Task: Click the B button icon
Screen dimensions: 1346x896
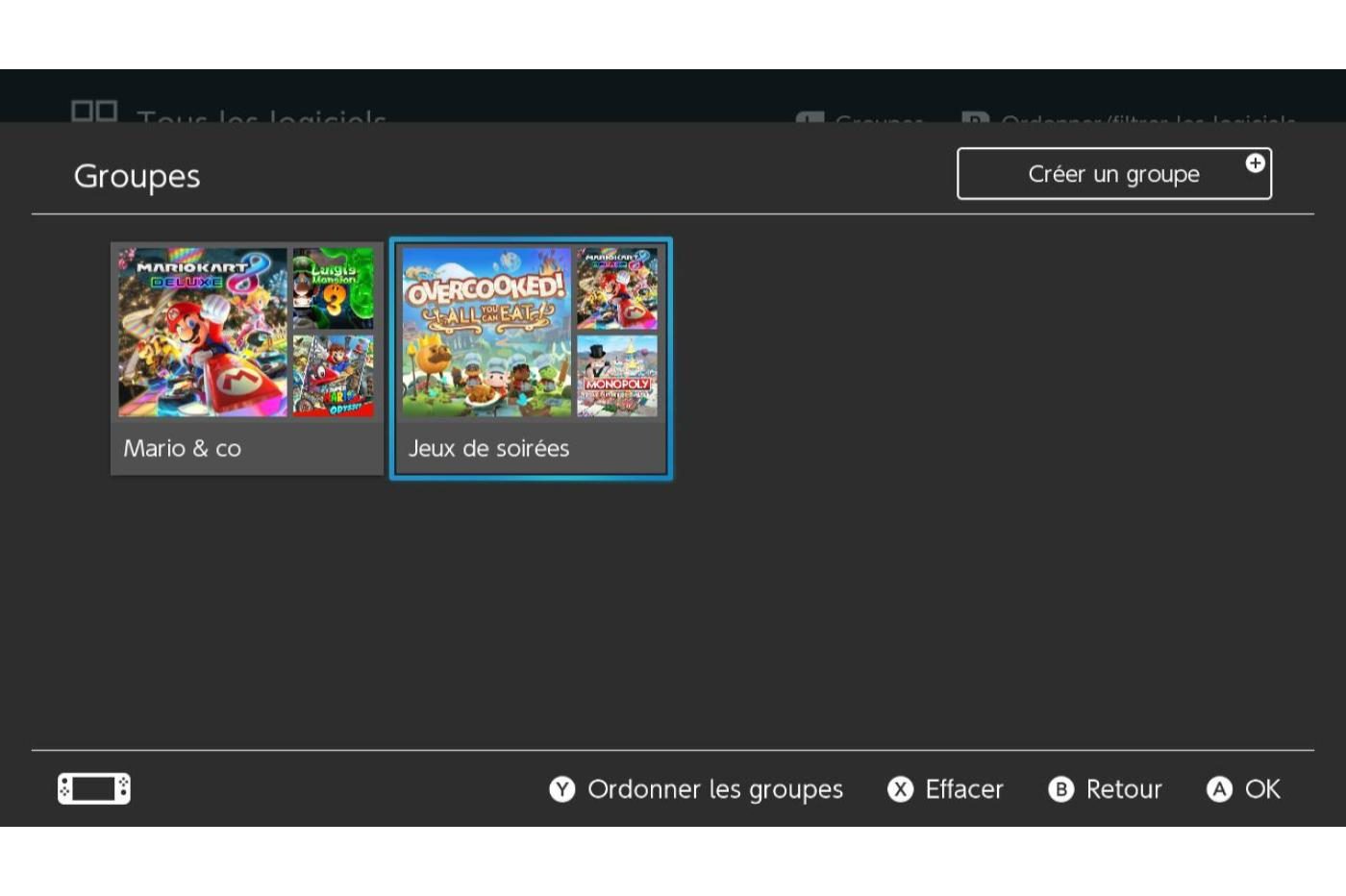Action: (x=1060, y=789)
